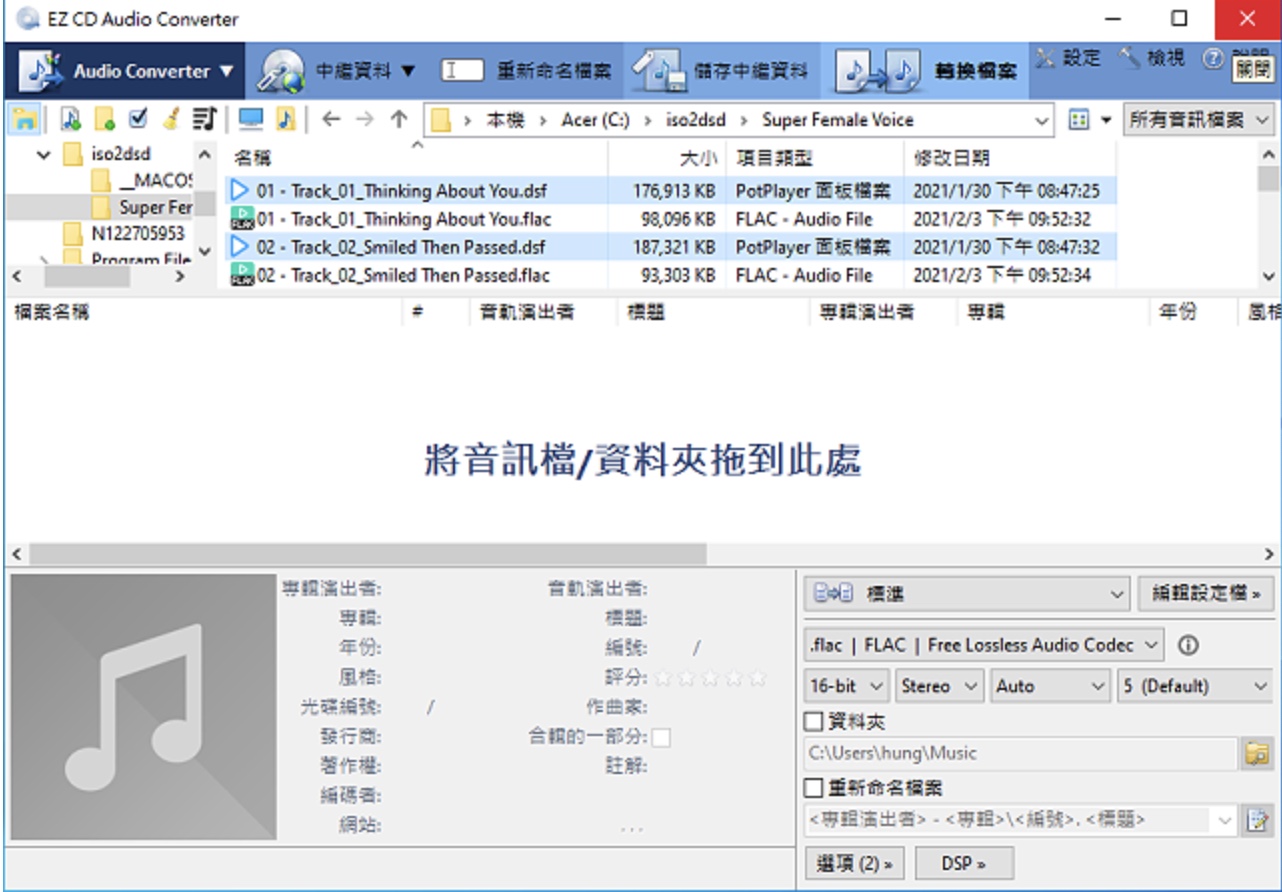The width and height of the screenshot is (1282, 892).
Task: Click 本機 in the path bar
Action: click(505, 120)
